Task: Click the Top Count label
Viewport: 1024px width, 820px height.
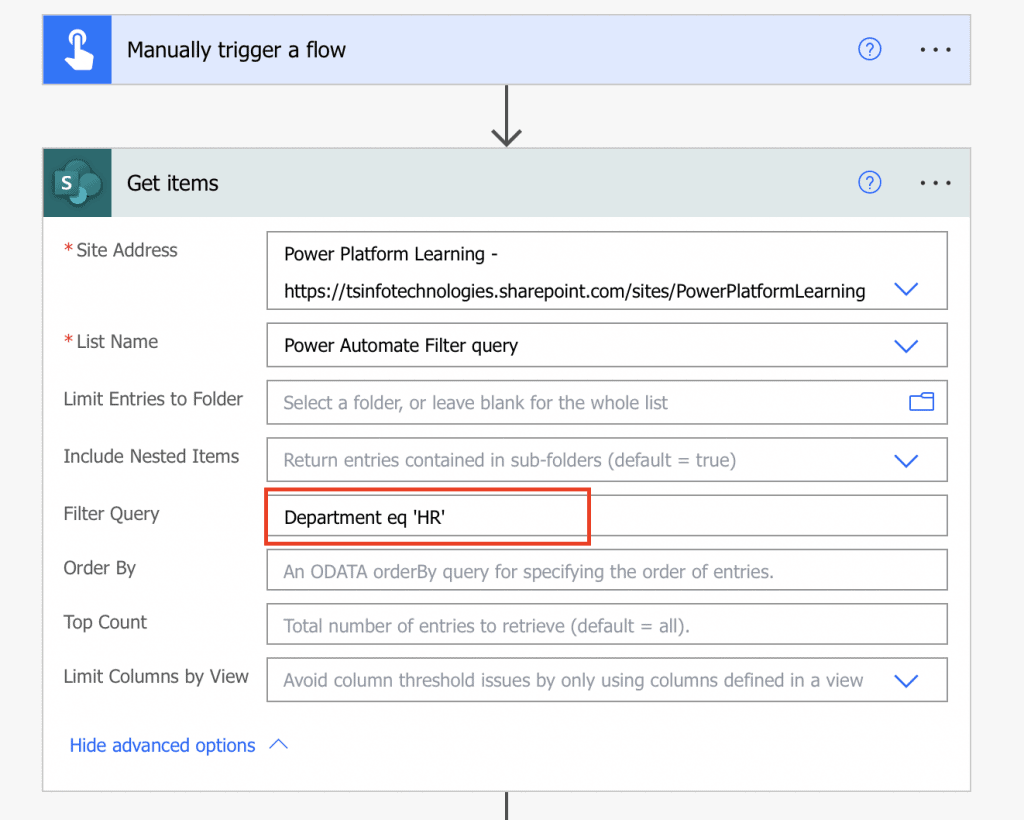Action: (105, 622)
